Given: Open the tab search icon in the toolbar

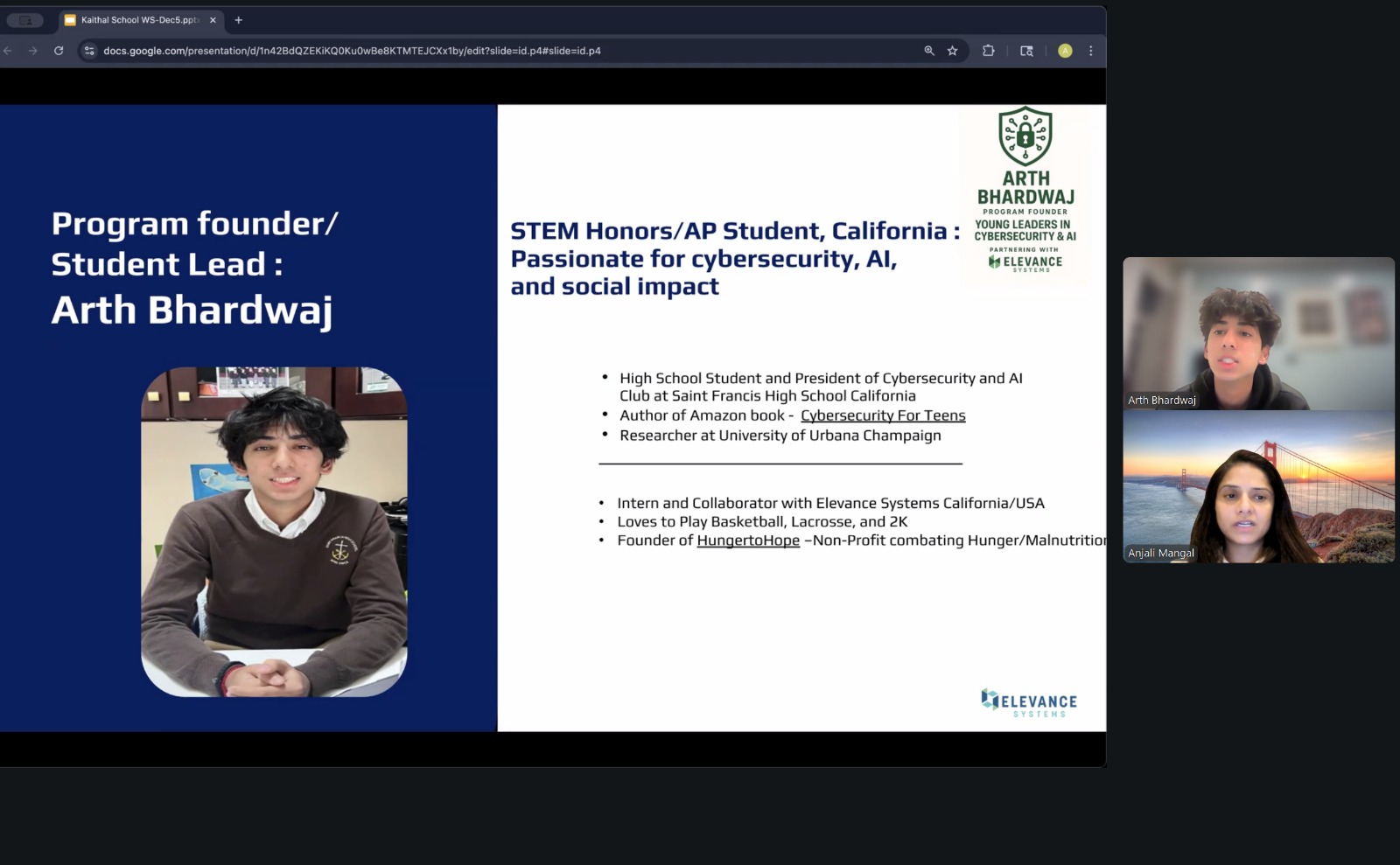Looking at the screenshot, I should [1027, 51].
